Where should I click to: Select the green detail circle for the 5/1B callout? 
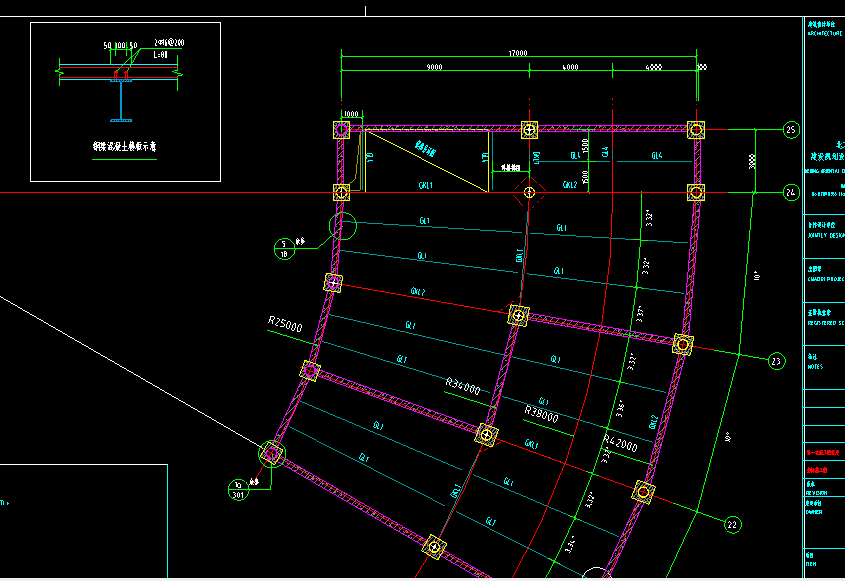tap(343, 226)
